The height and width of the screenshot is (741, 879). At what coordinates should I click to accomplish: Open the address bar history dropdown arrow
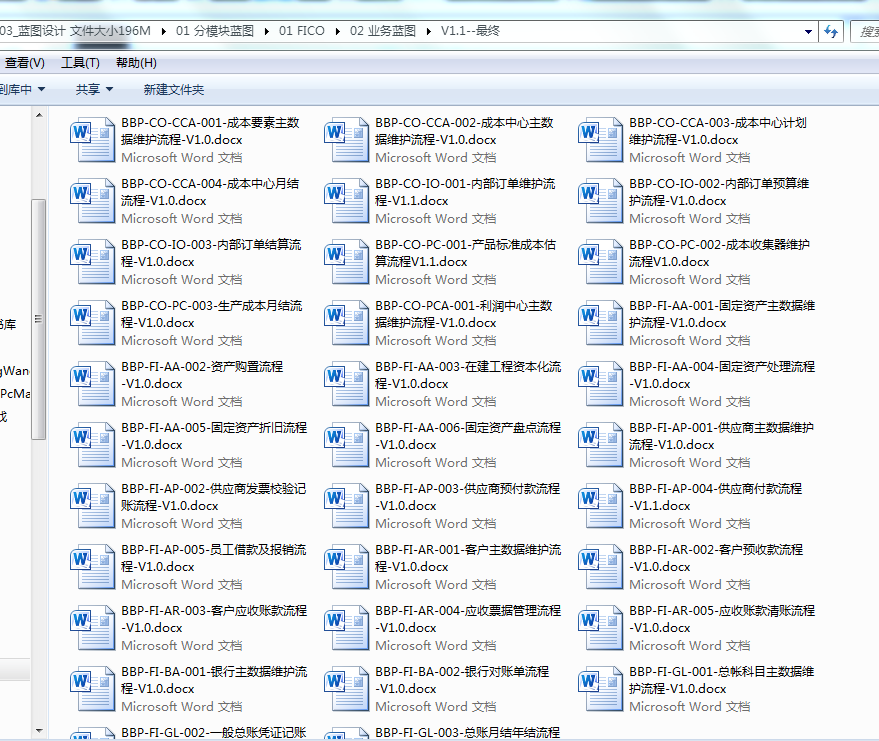tap(808, 32)
